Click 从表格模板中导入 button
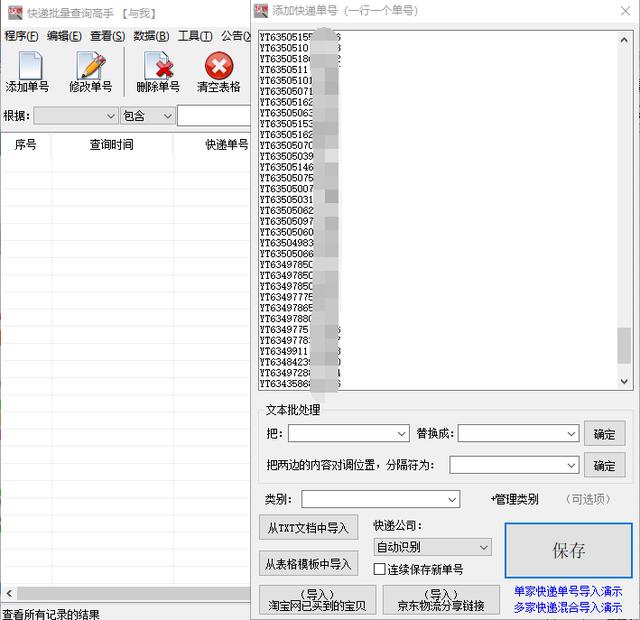 pos(308,564)
